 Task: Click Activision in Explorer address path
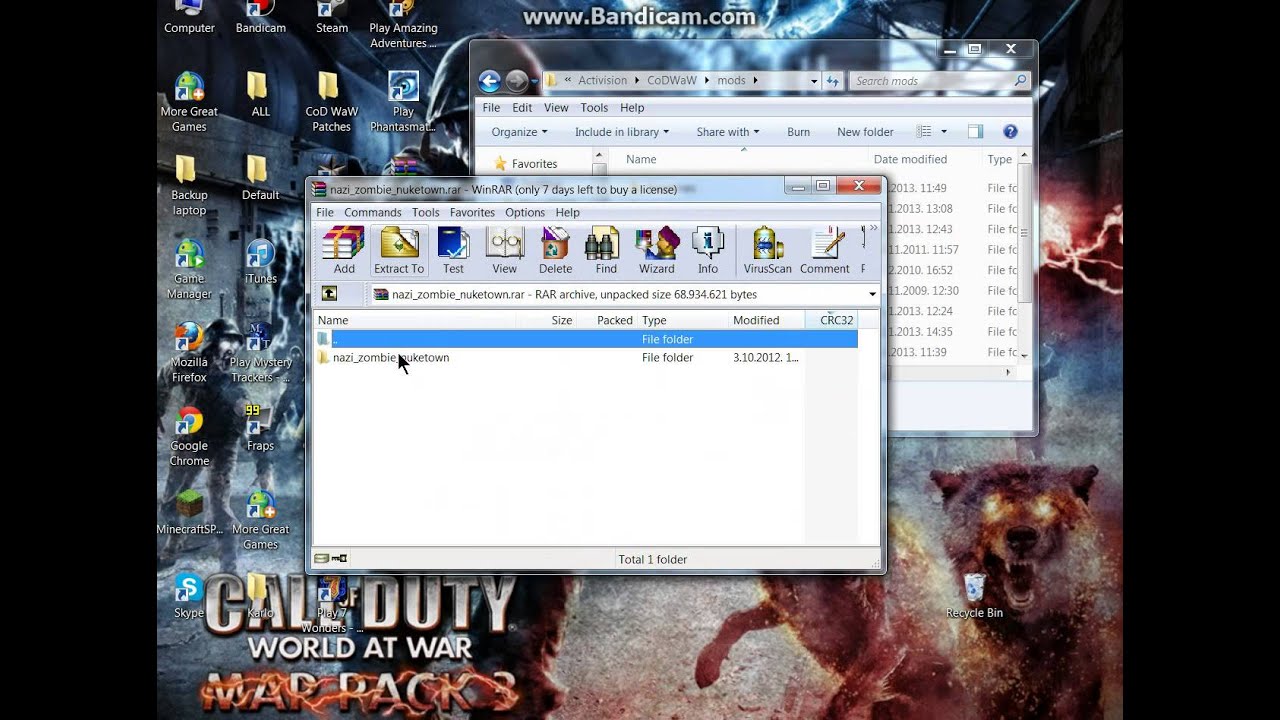(x=602, y=81)
